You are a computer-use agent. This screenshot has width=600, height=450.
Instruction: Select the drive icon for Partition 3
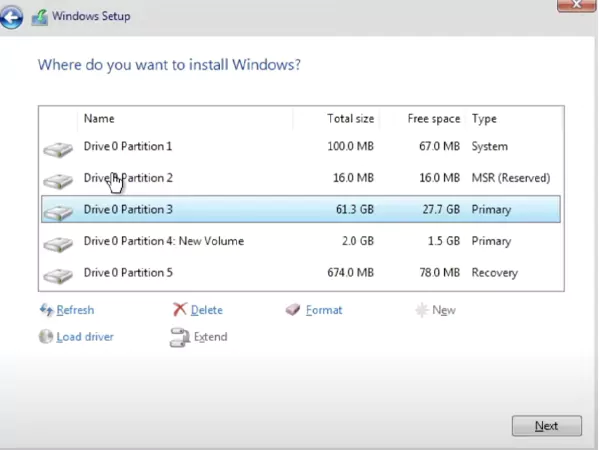58,212
